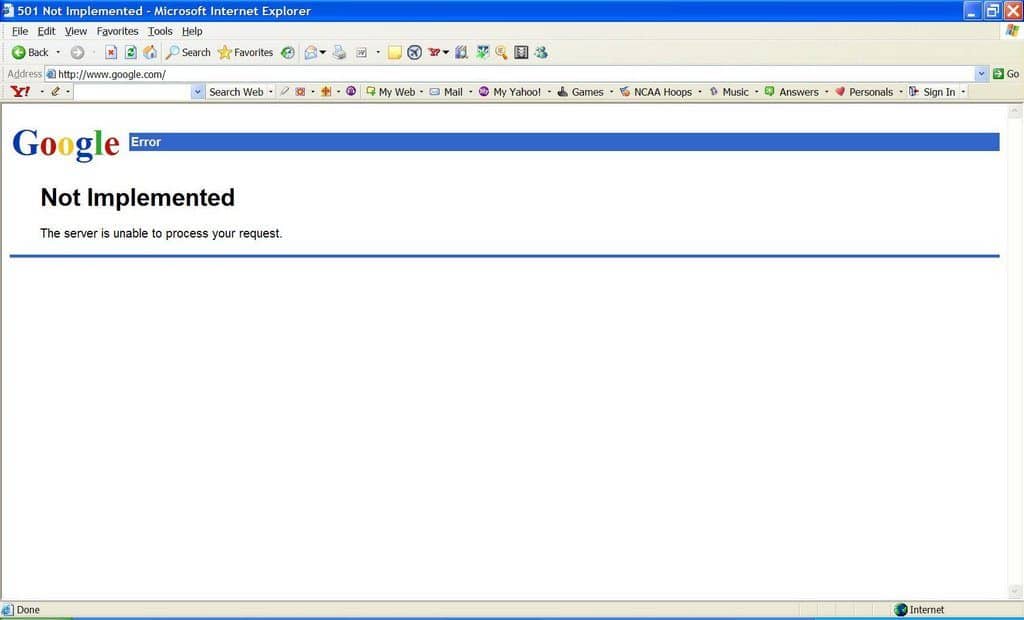Click the pencil icon in Yahoo toolbar
The height and width of the screenshot is (620, 1024).
click(x=56, y=91)
